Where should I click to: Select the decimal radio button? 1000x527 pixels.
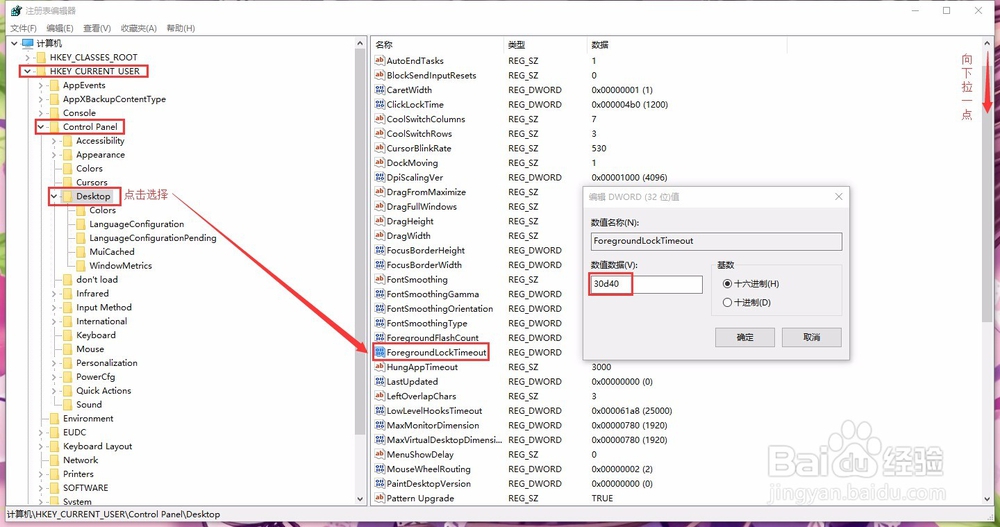(x=727, y=302)
